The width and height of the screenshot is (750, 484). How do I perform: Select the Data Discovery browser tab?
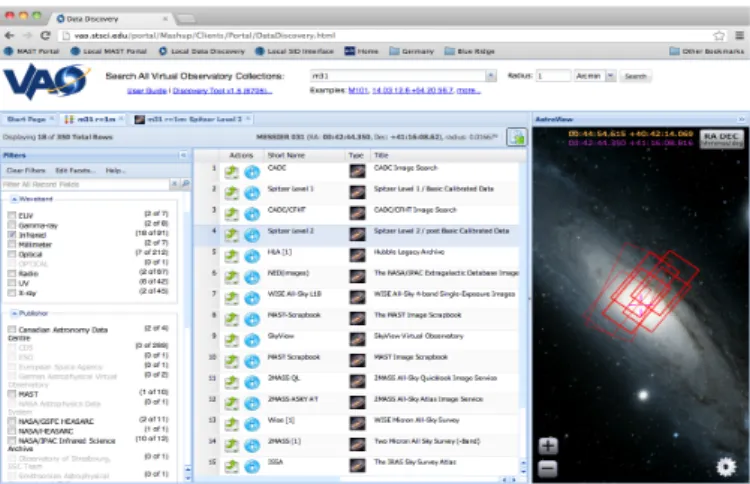click(x=110, y=19)
